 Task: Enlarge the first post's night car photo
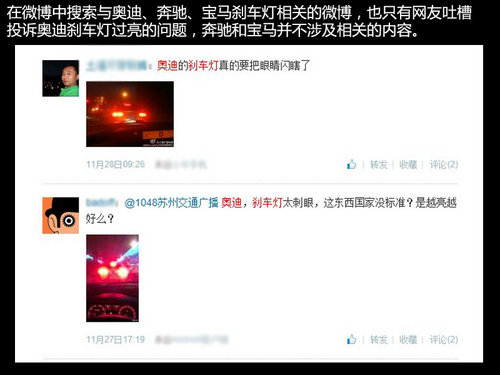click(130, 114)
